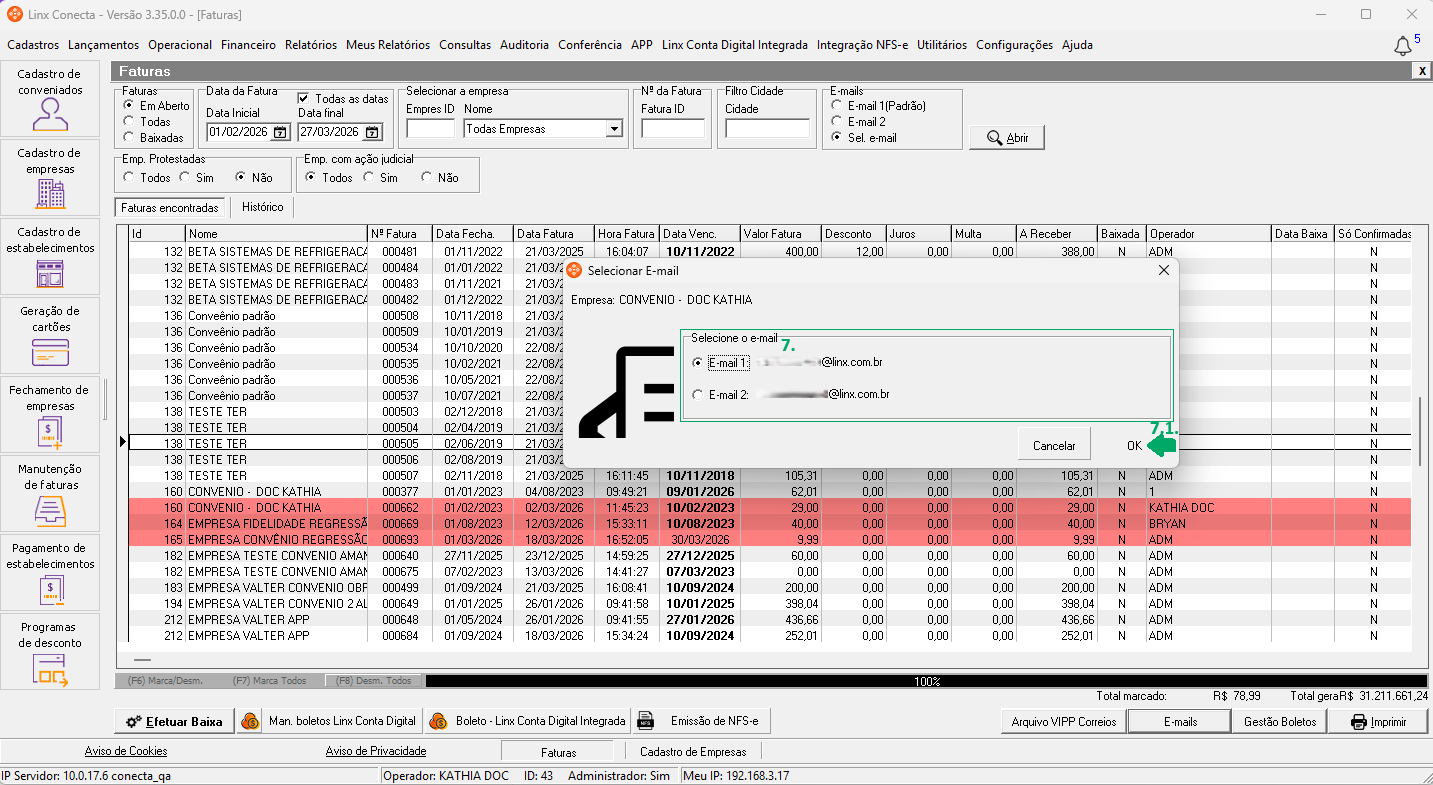Open the Financeiro menu
Screen dimensions: 1433x785
click(x=248, y=45)
